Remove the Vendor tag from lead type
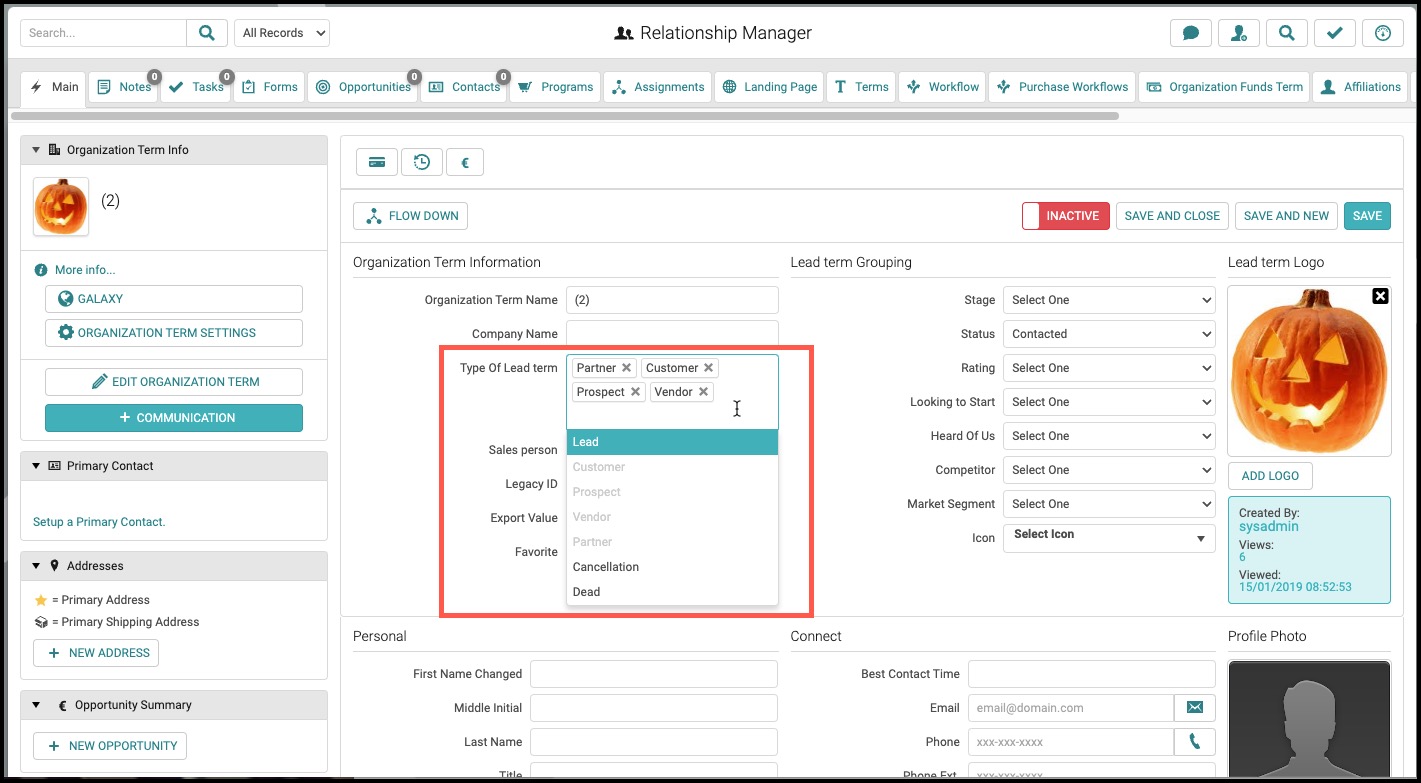 pyautogui.click(x=704, y=392)
